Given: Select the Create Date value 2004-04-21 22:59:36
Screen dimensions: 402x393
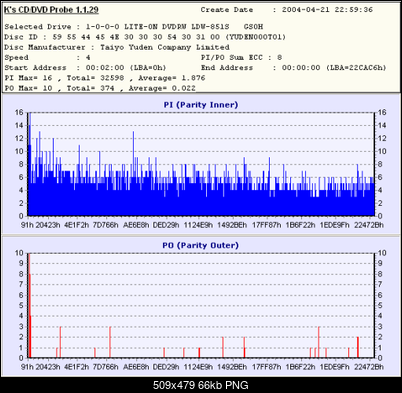Looking at the screenshot, I should point(327,10).
